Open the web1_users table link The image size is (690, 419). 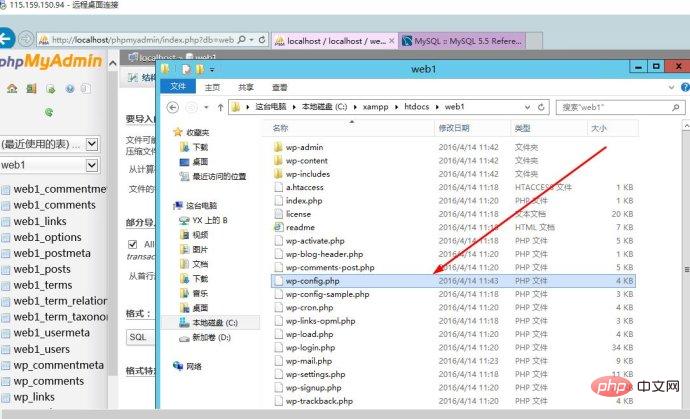pyautogui.click(x=42, y=349)
